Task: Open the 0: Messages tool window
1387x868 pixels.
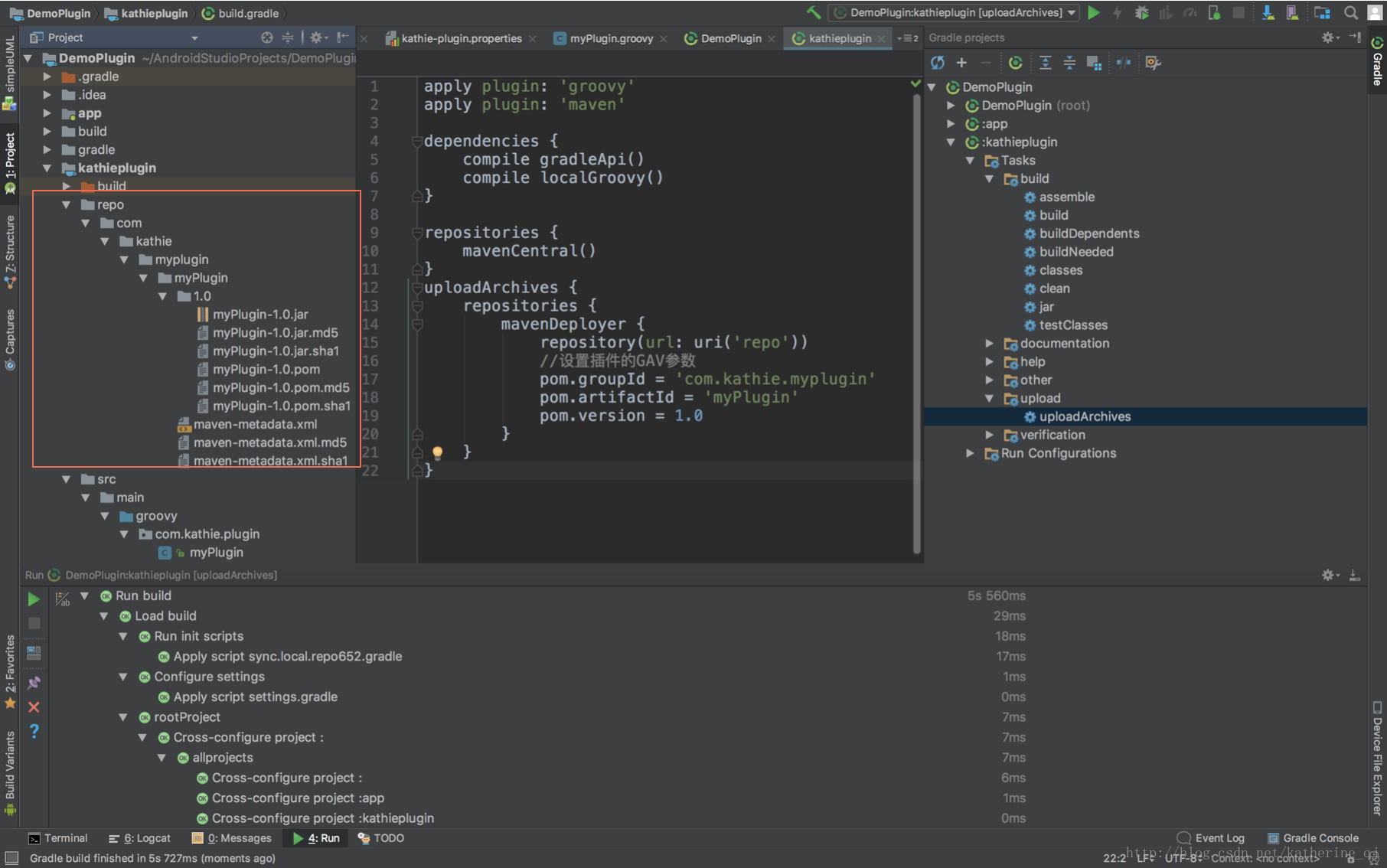Action: [232, 838]
